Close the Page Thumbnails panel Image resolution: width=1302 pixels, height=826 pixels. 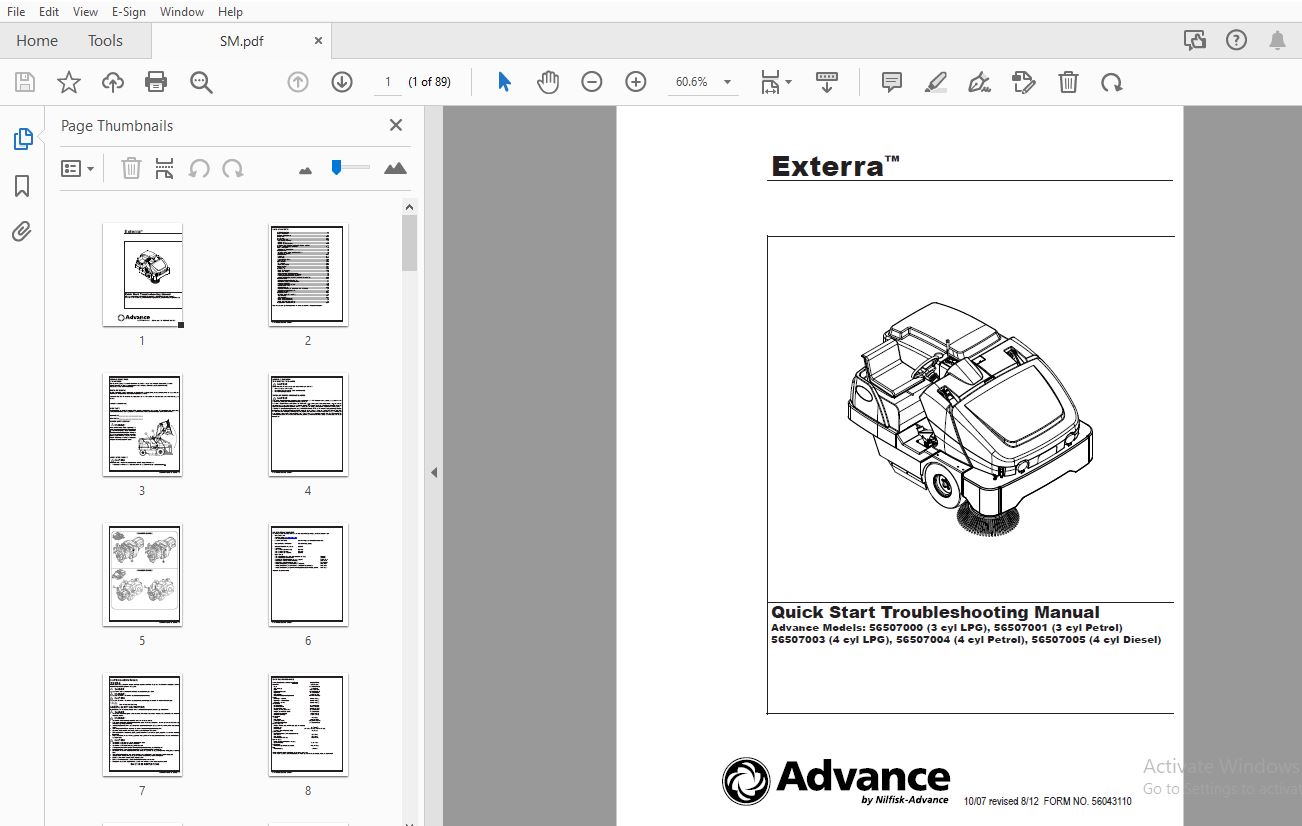396,125
